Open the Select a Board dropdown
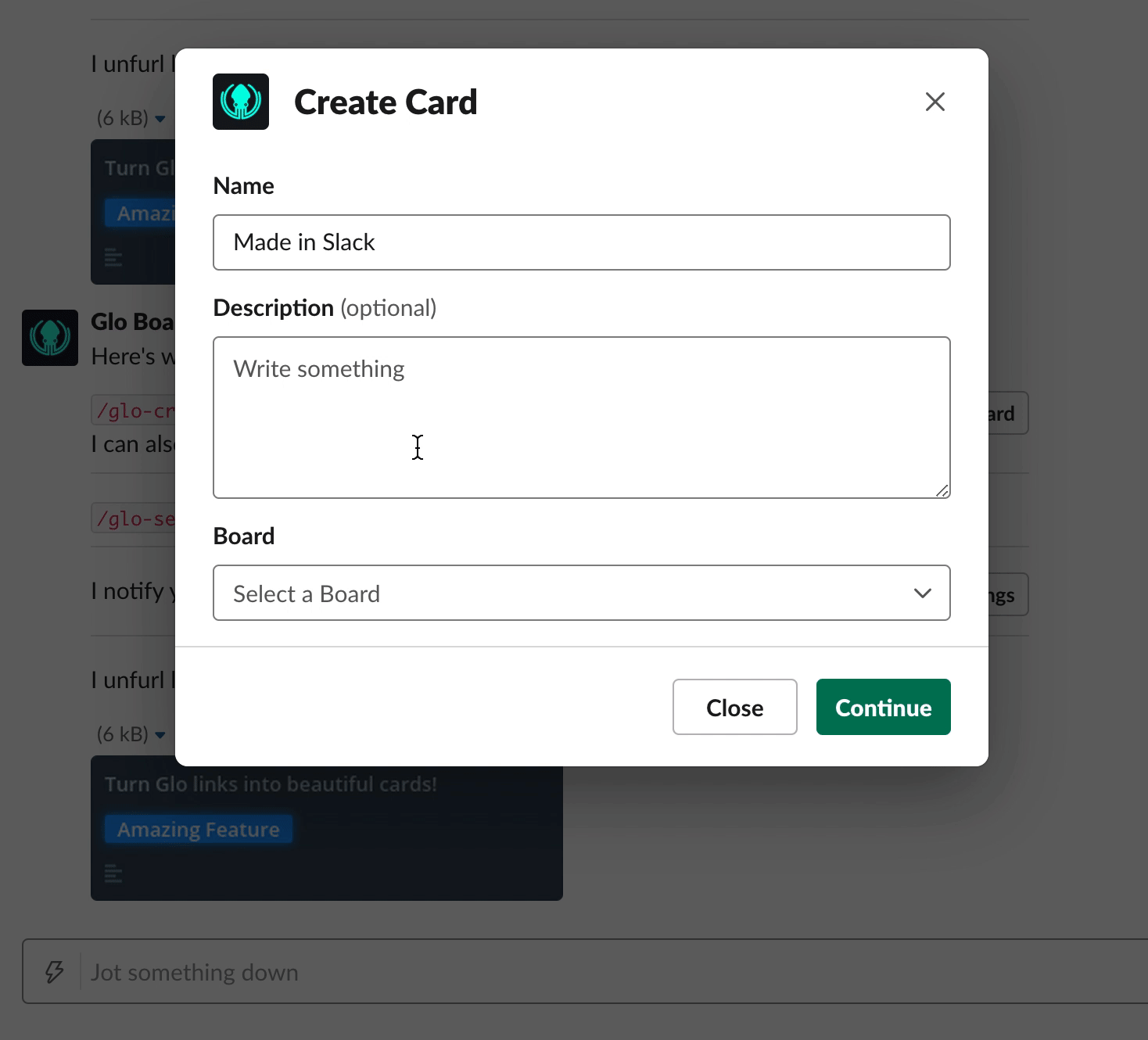The width and height of the screenshot is (1148, 1040). click(582, 593)
